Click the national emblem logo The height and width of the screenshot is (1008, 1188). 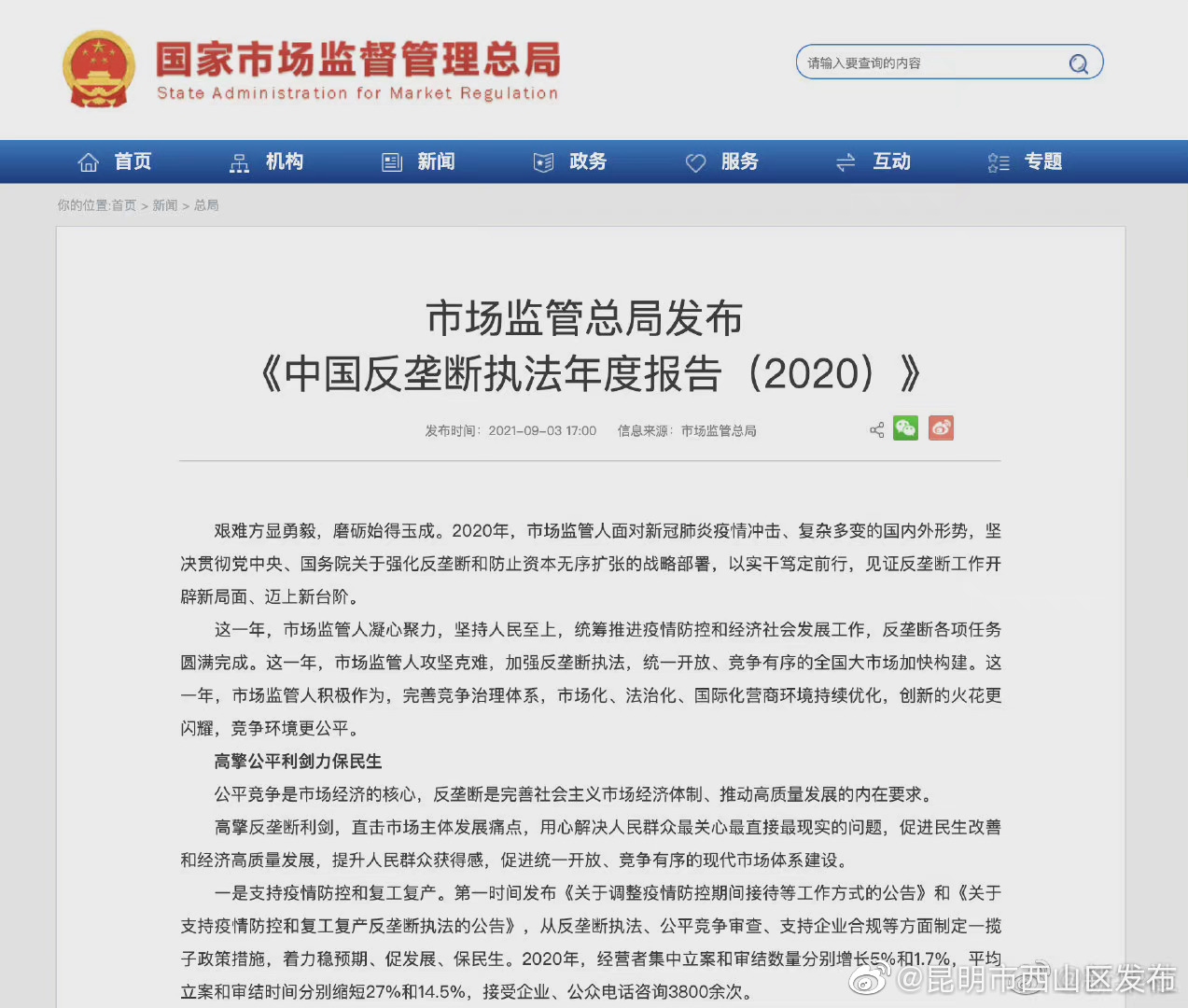pyautogui.click(x=98, y=68)
